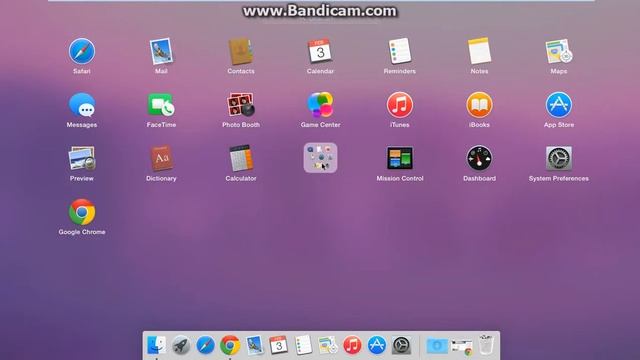Launch iTunes from the Launchpad grid
The image size is (640, 360).
(x=400, y=105)
